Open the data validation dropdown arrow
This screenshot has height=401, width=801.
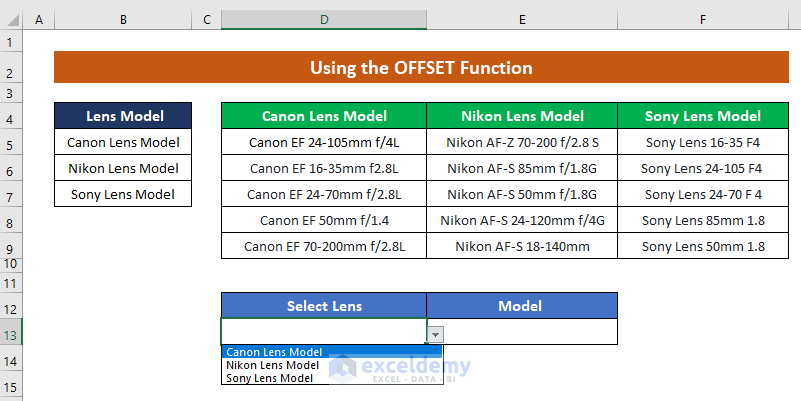click(436, 335)
